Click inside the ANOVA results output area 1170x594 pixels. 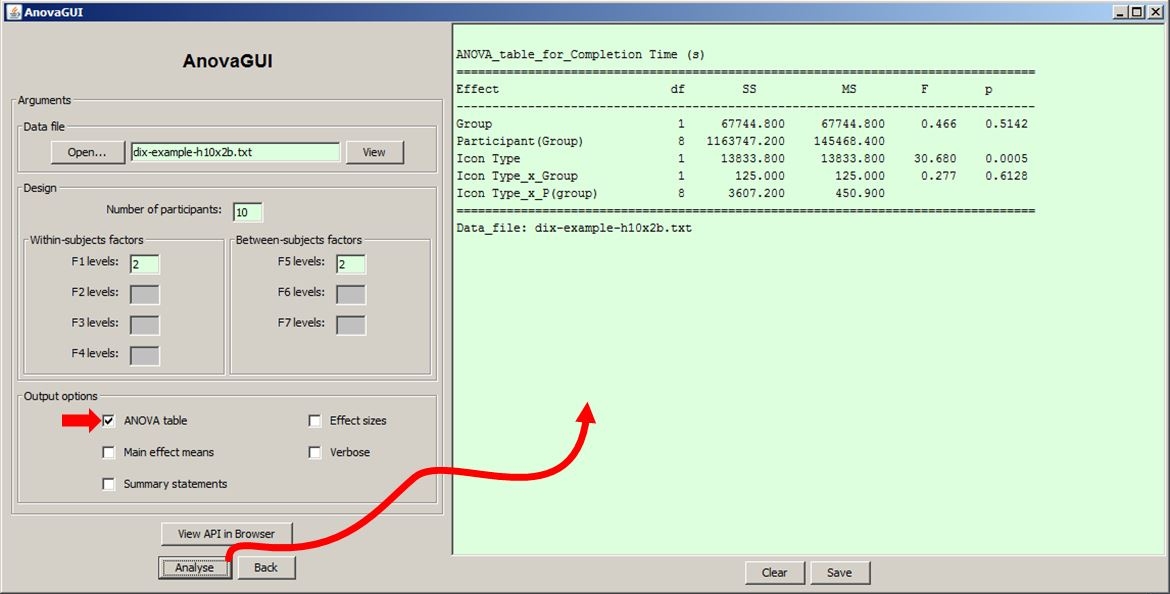809,290
